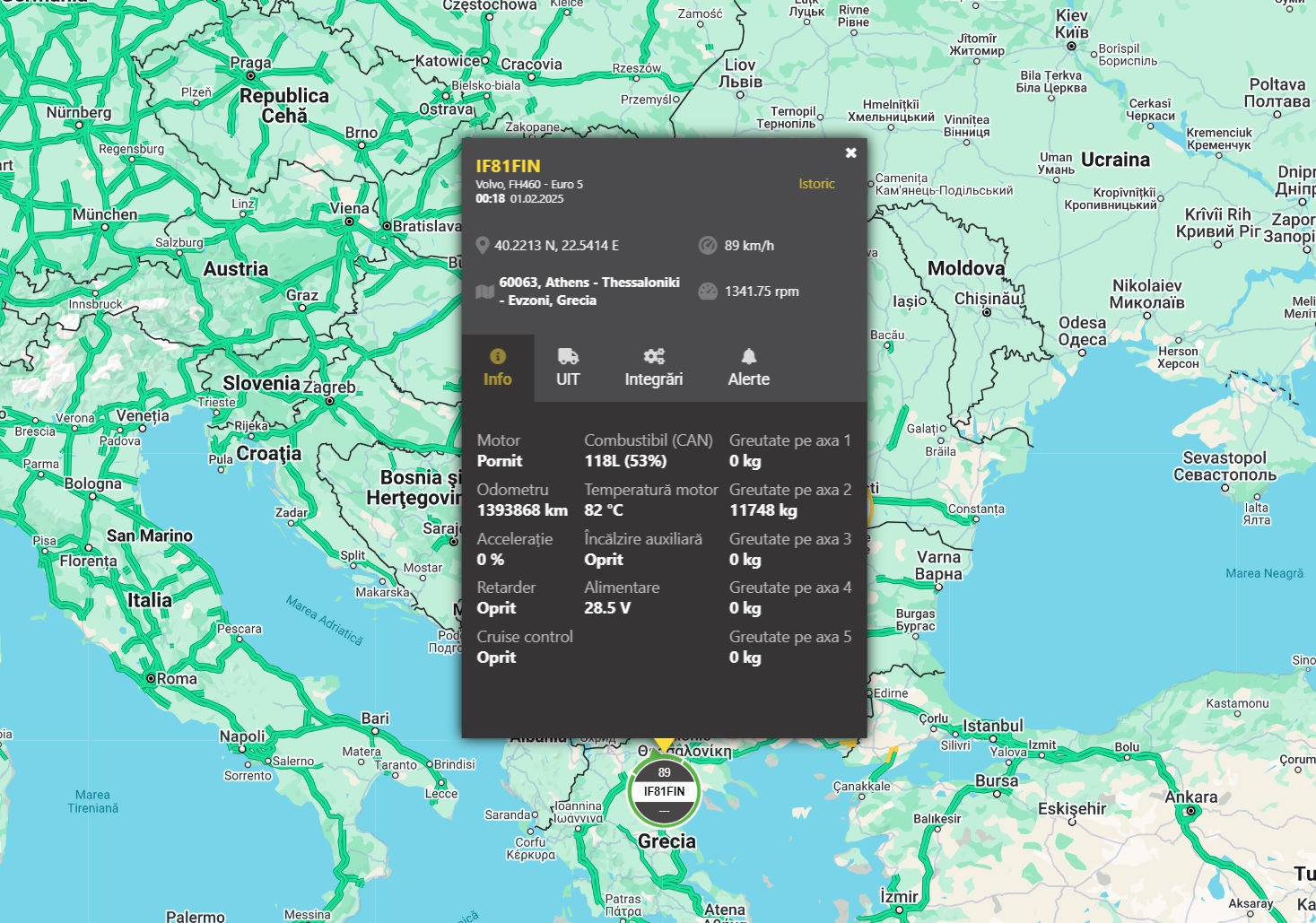Click the Odometru value 1393868 km
Screen dimensions: 1316x923
coord(522,510)
